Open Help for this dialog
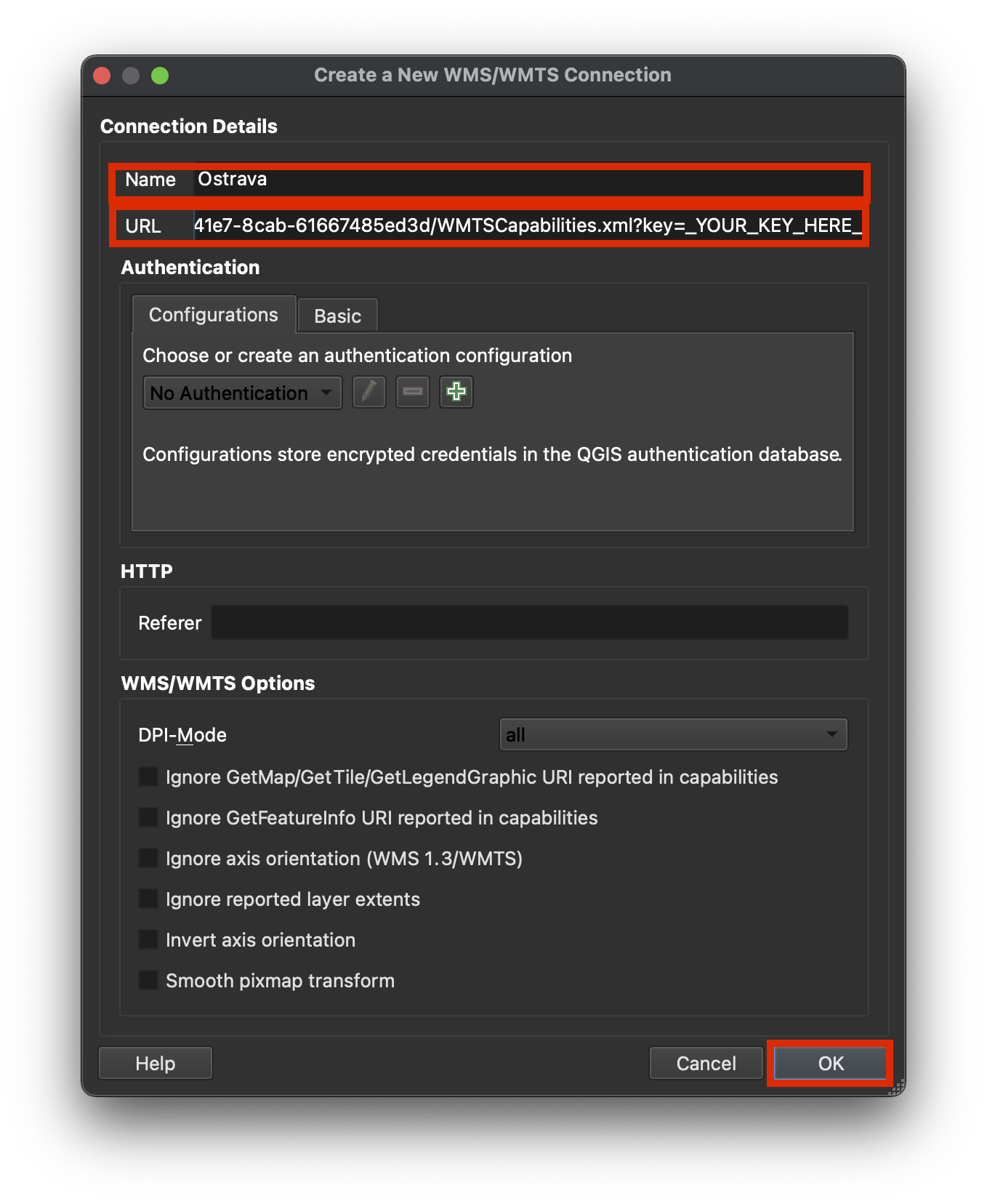Screen dimensions: 987x1204 (156, 1064)
